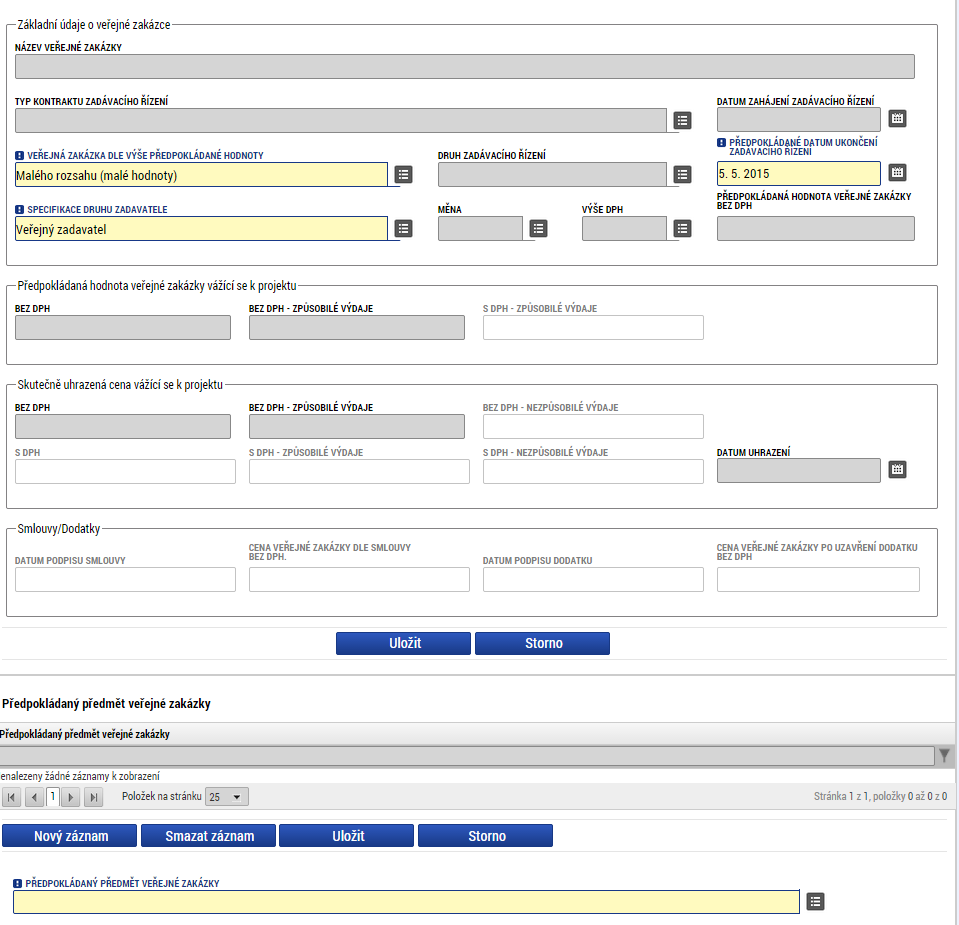959x925 pixels.
Task: Click info icon next to Veřejná zakázka dle výše
Action: (x=19, y=155)
